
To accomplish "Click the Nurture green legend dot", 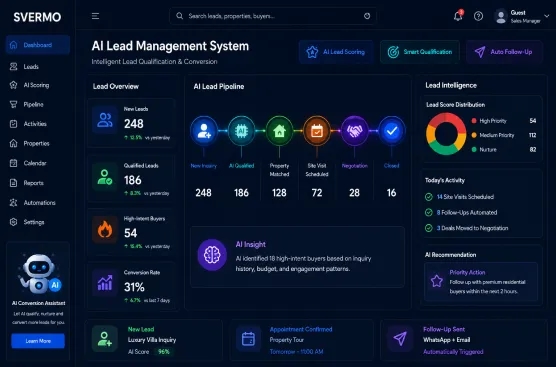I will [x=474, y=150].
